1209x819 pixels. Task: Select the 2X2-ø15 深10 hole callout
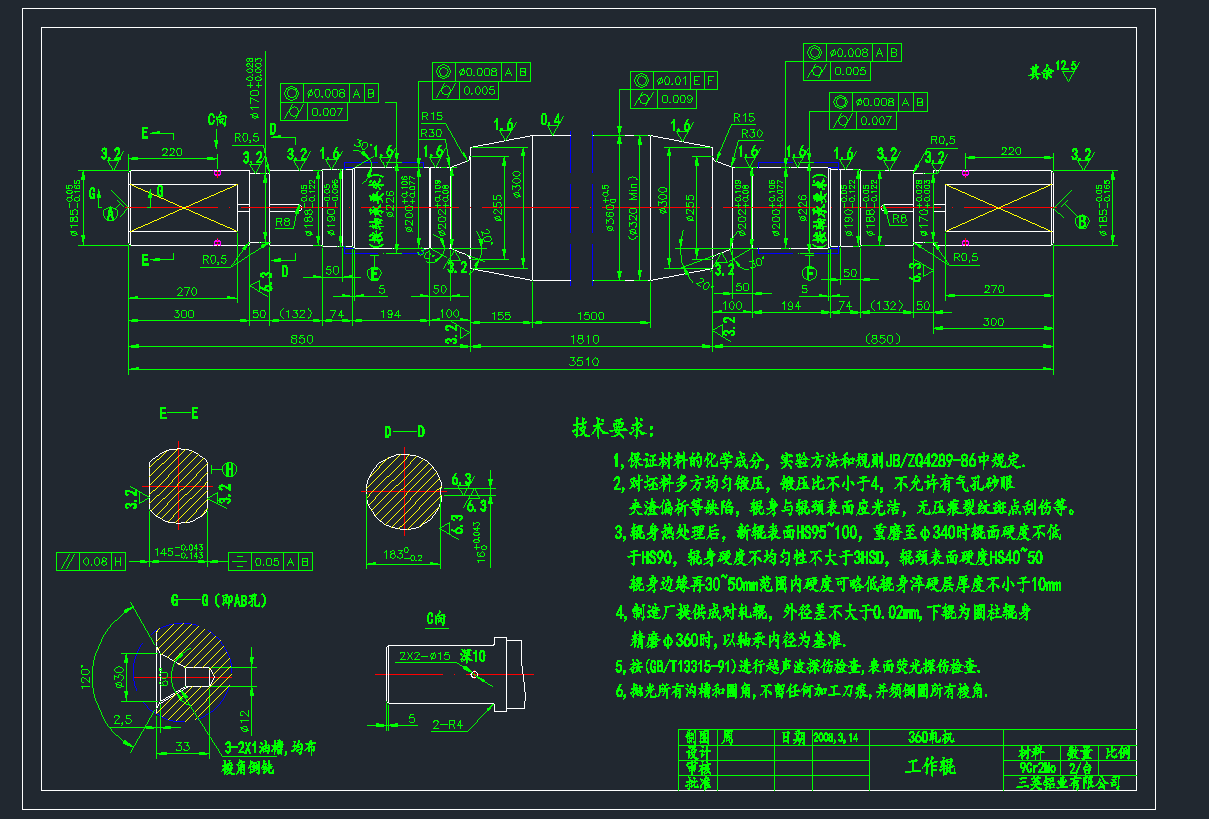click(x=441, y=656)
